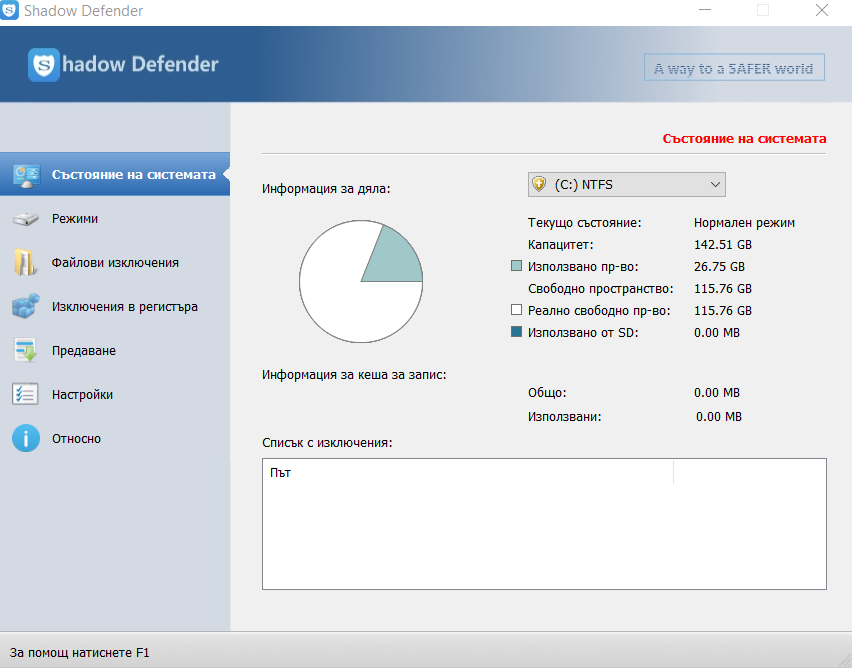Click status bar text За помощ натиснете F1
The width and height of the screenshot is (852, 668).
pyautogui.click(x=79, y=653)
